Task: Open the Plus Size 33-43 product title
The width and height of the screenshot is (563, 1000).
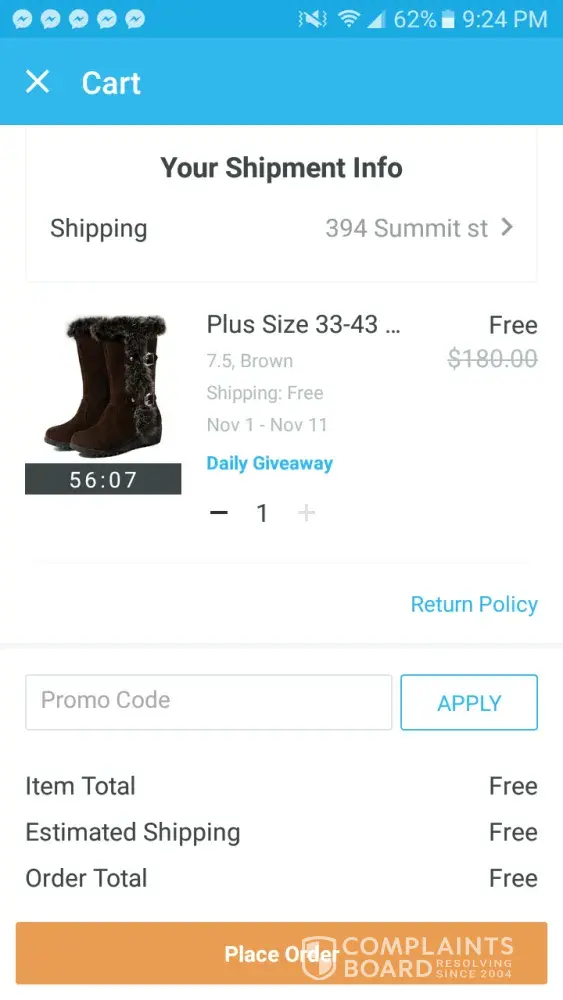Action: click(303, 325)
